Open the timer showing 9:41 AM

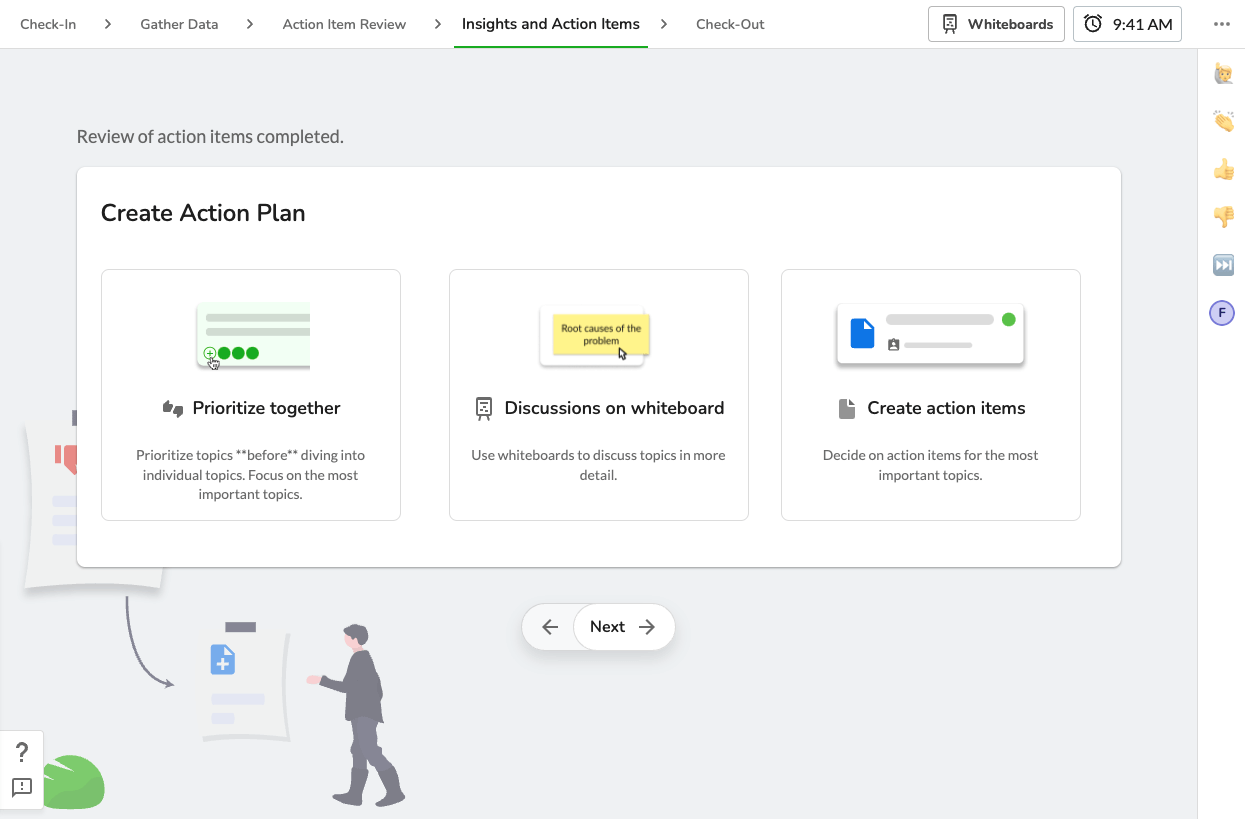coord(1127,24)
